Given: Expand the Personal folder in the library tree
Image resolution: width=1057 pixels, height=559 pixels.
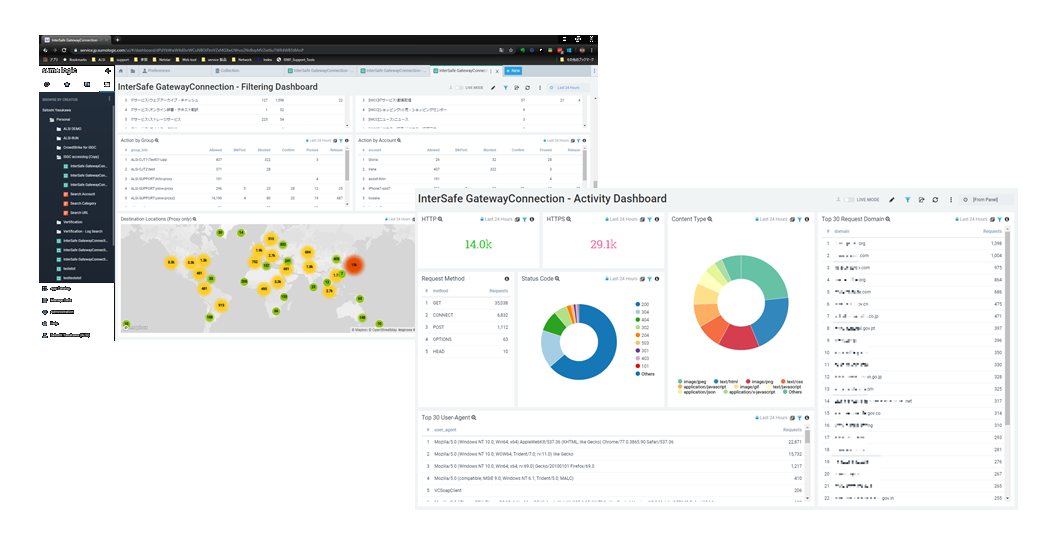Looking at the screenshot, I should (60, 119).
